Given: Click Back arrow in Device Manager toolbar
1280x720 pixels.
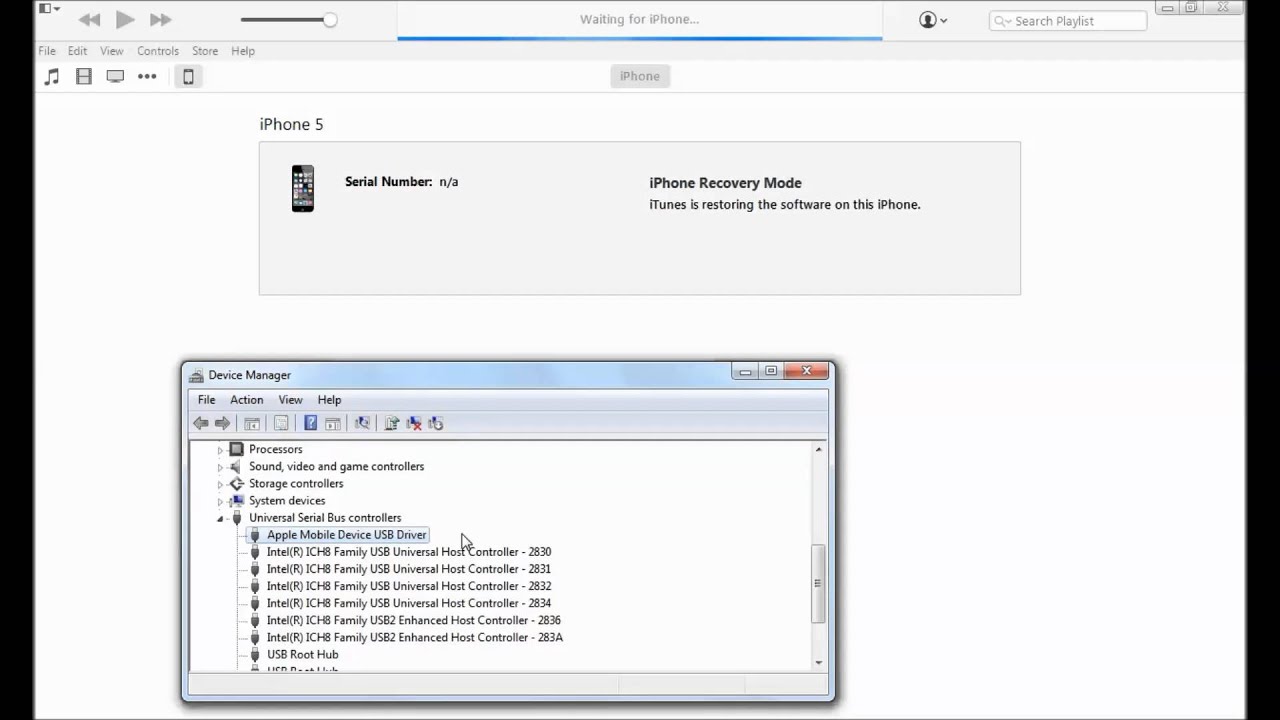Looking at the screenshot, I should tap(201, 423).
